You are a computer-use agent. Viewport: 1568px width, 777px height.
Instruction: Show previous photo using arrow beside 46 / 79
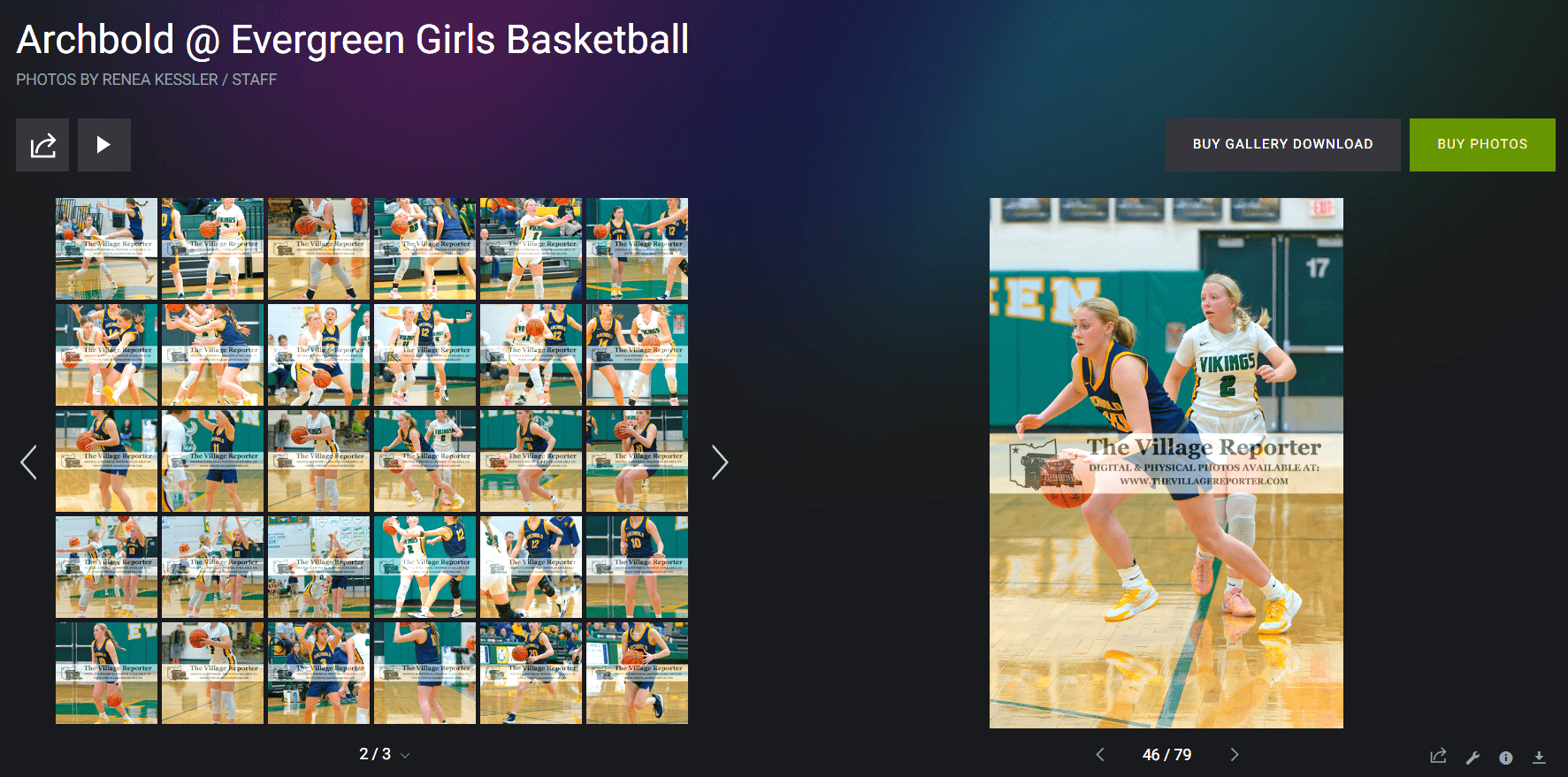(1100, 754)
